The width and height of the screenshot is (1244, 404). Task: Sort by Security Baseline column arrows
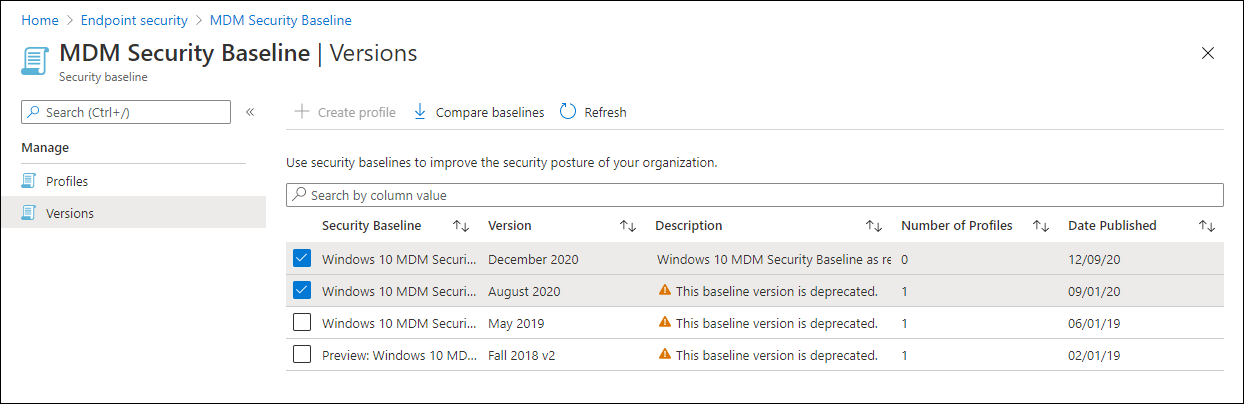click(x=461, y=226)
